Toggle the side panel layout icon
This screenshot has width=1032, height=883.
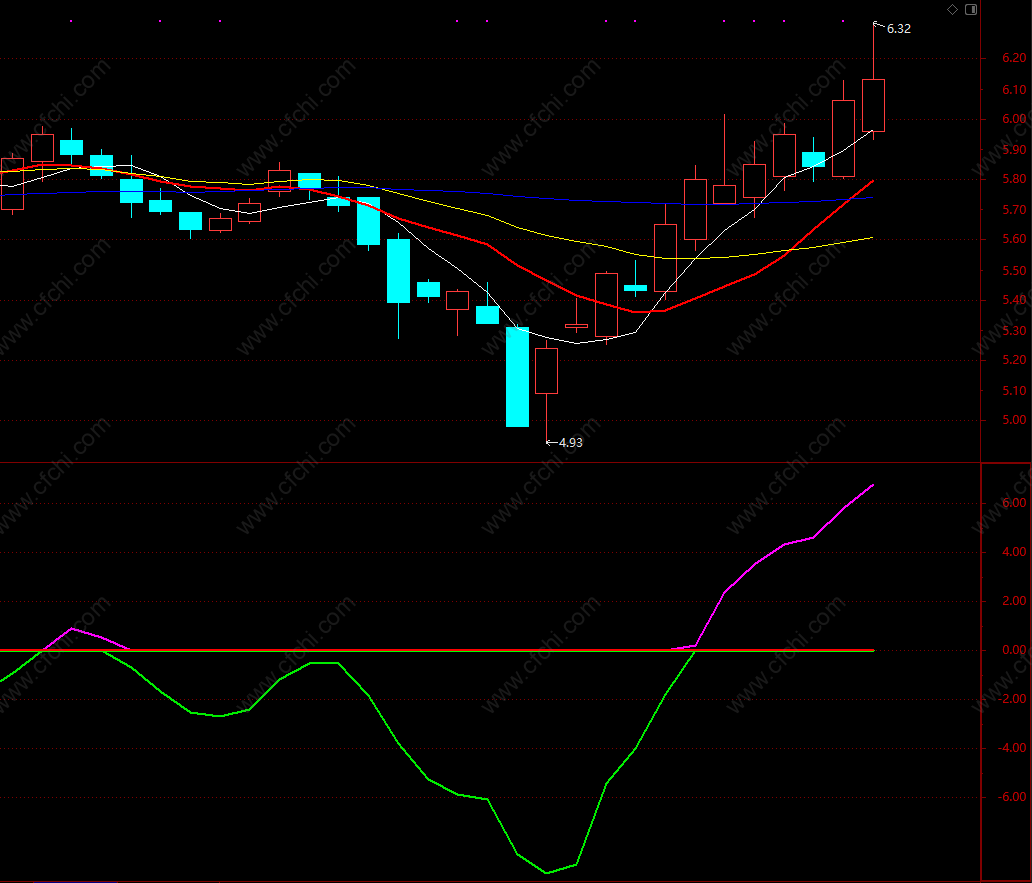[971, 9]
